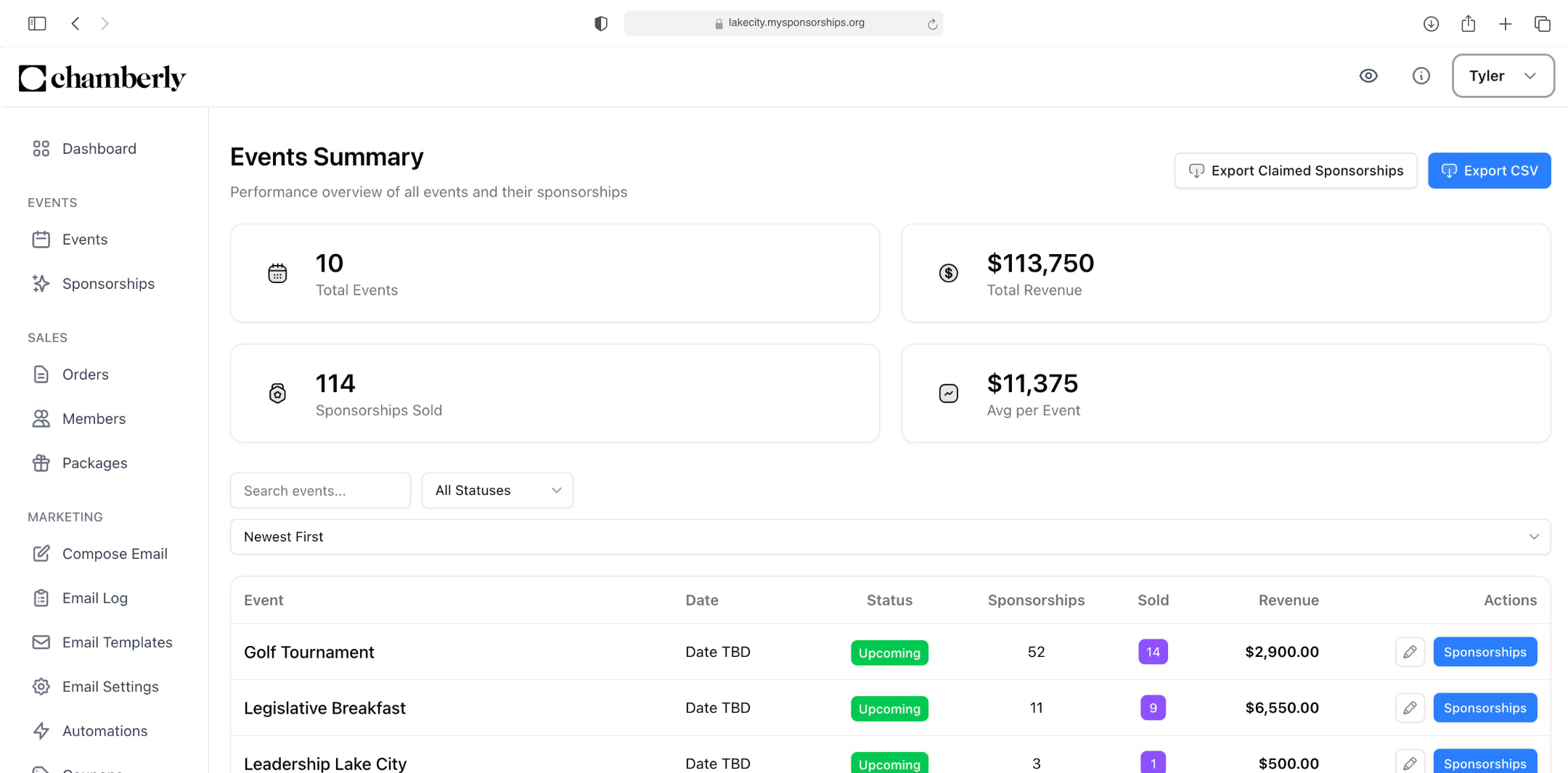Click Export Claimed Sponsorships
This screenshot has height=773, width=1568.
(1295, 171)
